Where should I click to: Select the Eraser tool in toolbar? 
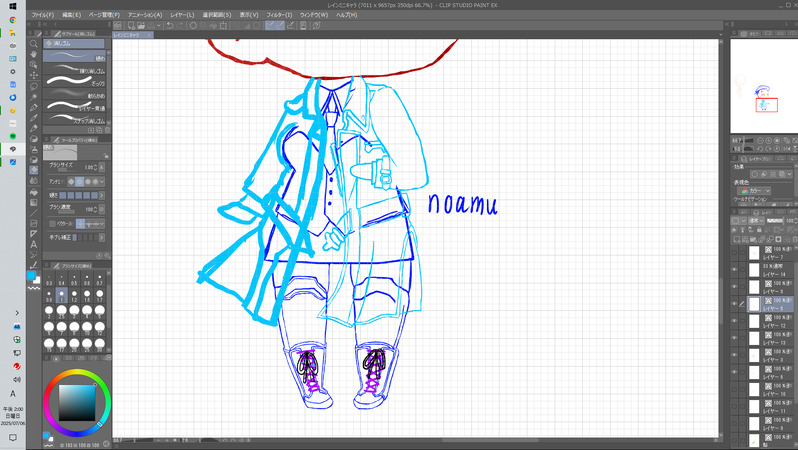coord(34,170)
